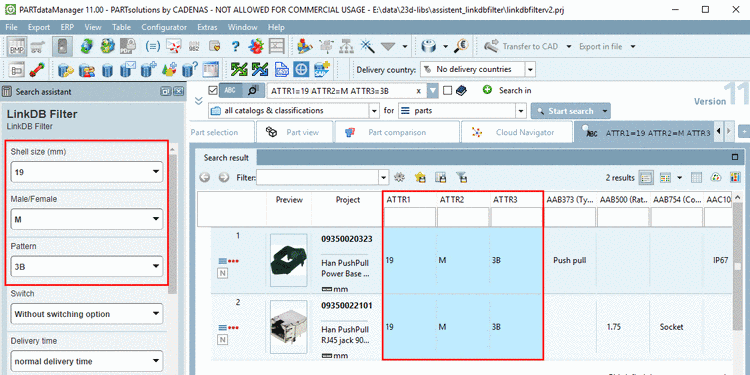The image size is (750, 375).
Task: Open the ERP menu
Action: tap(67, 27)
